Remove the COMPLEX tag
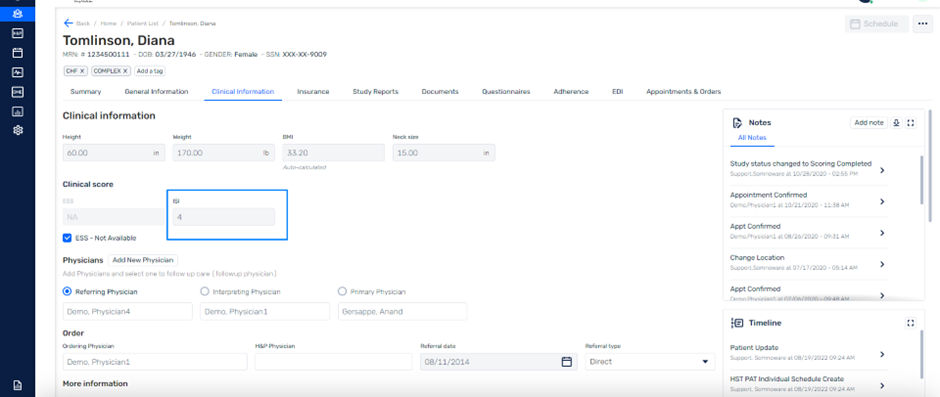Viewport: 940px width, 397px height. (125, 71)
